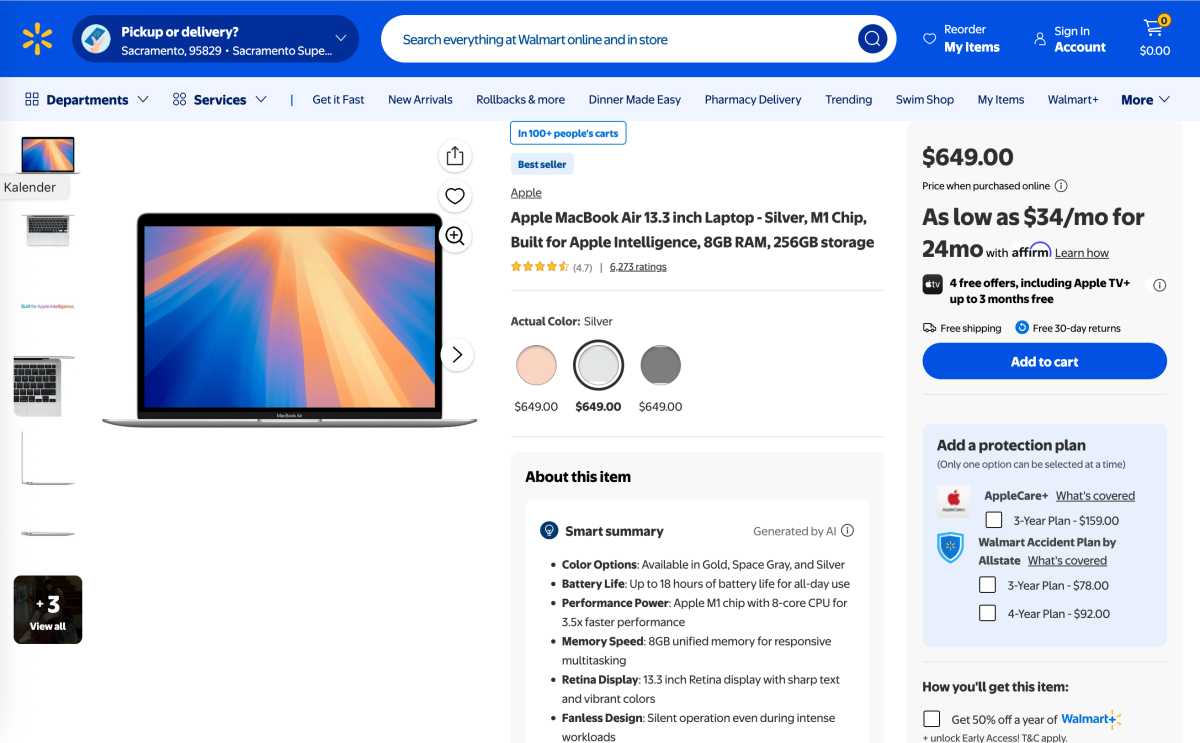Click the share product icon
The height and width of the screenshot is (743, 1200).
(455, 155)
